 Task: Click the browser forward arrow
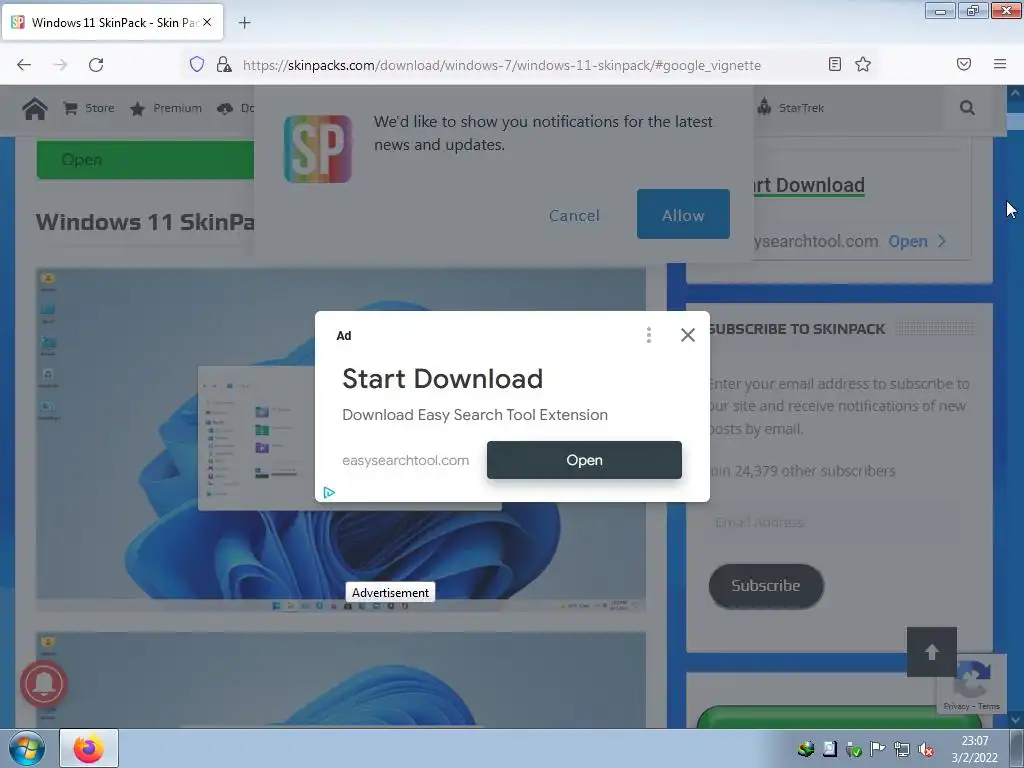click(60, 65)
